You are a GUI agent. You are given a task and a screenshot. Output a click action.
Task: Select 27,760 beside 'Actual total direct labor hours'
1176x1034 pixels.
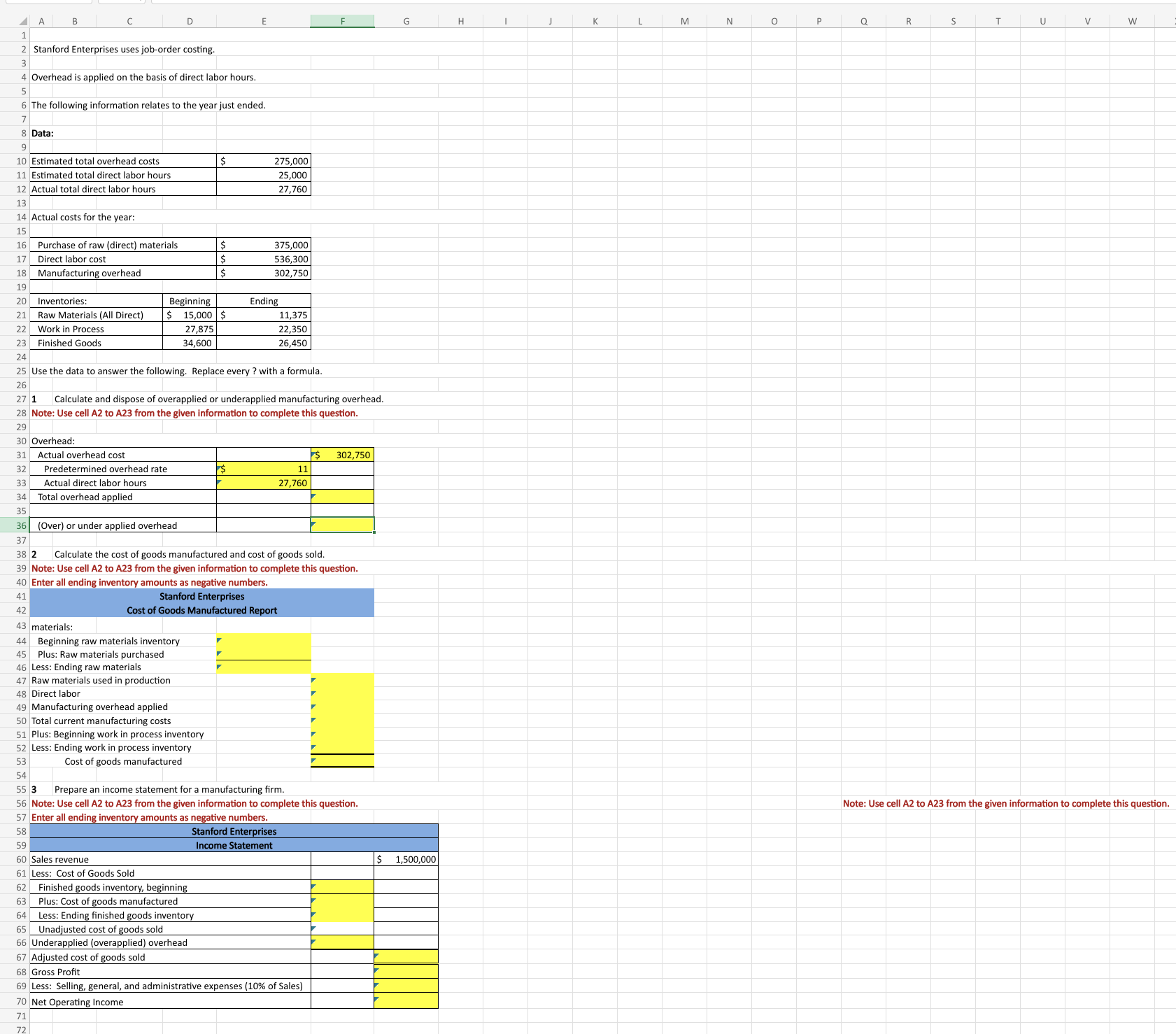[x=264, y=189]
